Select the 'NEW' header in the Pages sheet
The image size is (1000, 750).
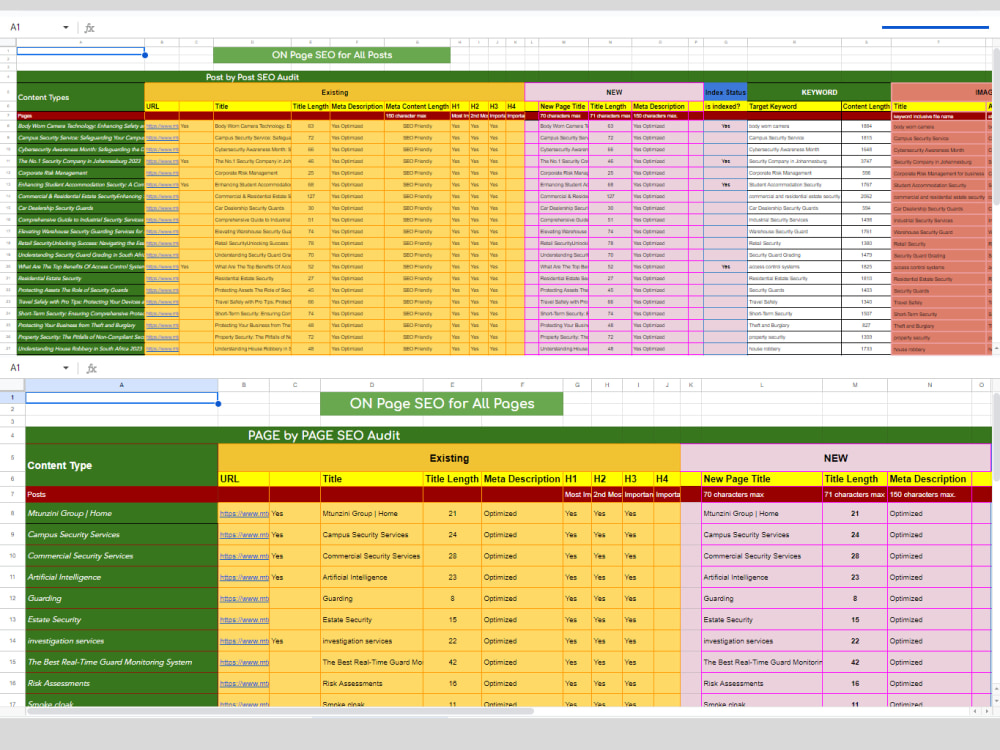pyautogui.click(x=835, y=458)
